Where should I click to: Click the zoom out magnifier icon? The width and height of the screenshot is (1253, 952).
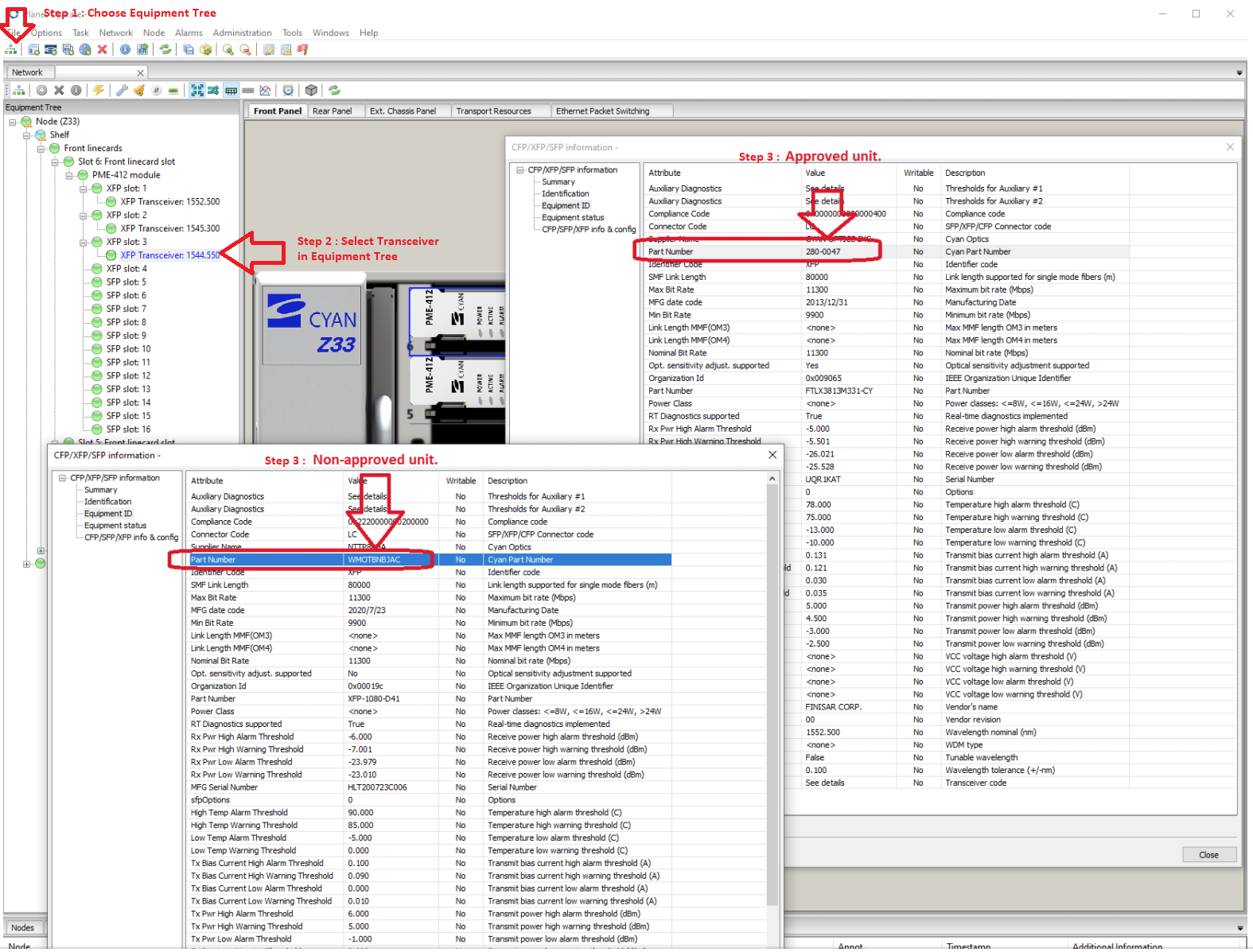[246, 49]
